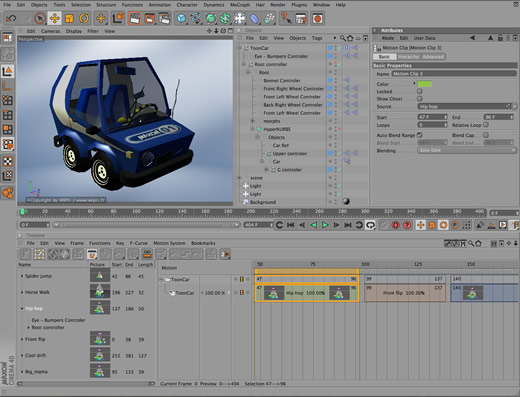Image resolution: width=520 pixels, height=397 pixels.
Task: Toggle the Locked checkbox
Action: click(420, 91)
